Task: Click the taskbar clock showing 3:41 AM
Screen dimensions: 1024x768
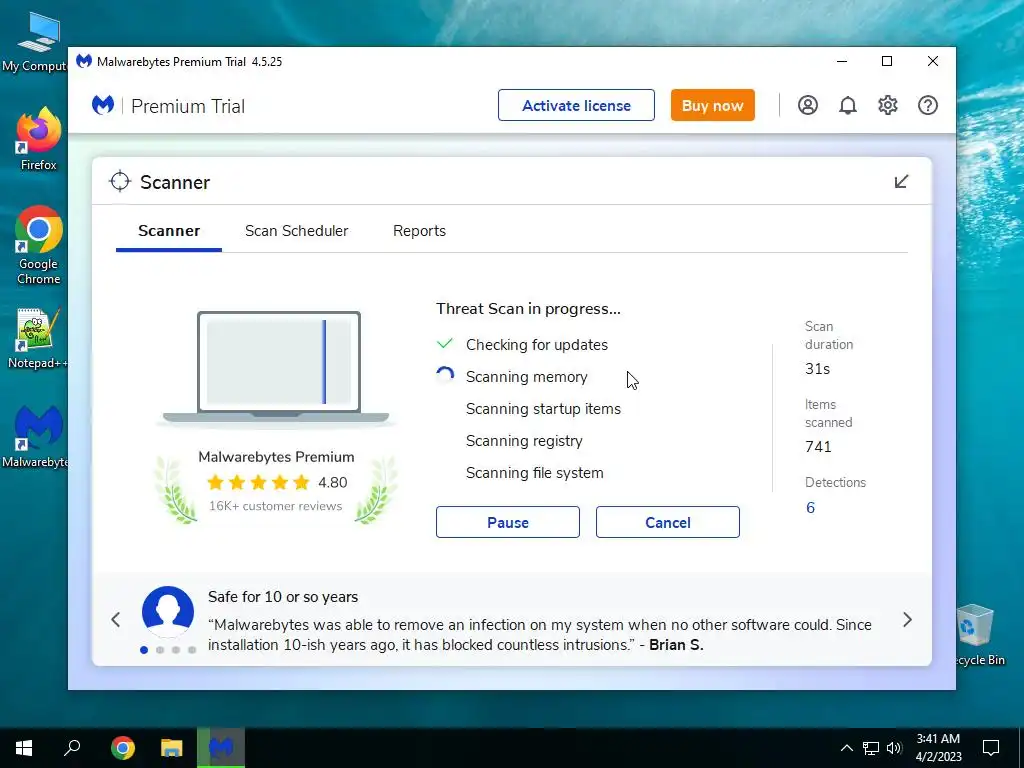Action: pyautogui.click(x=938, y=748)
